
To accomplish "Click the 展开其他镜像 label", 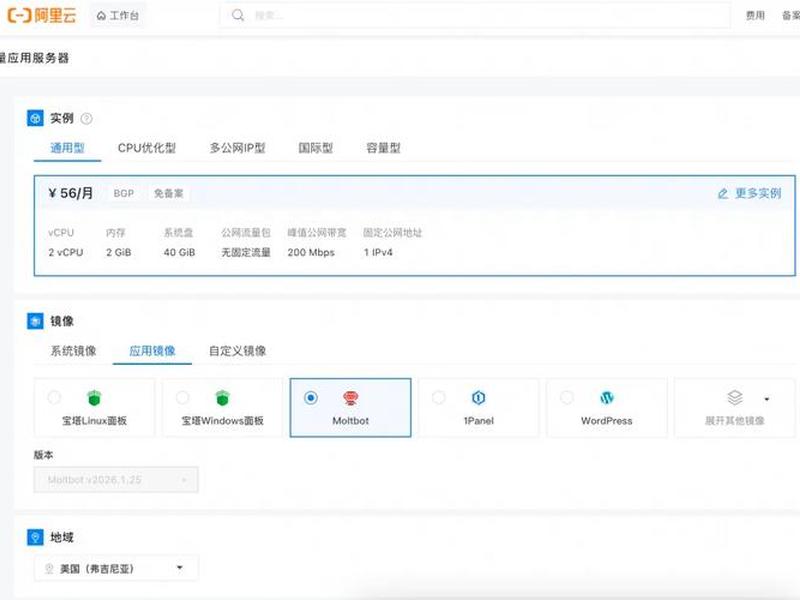I will coord(735,421).
